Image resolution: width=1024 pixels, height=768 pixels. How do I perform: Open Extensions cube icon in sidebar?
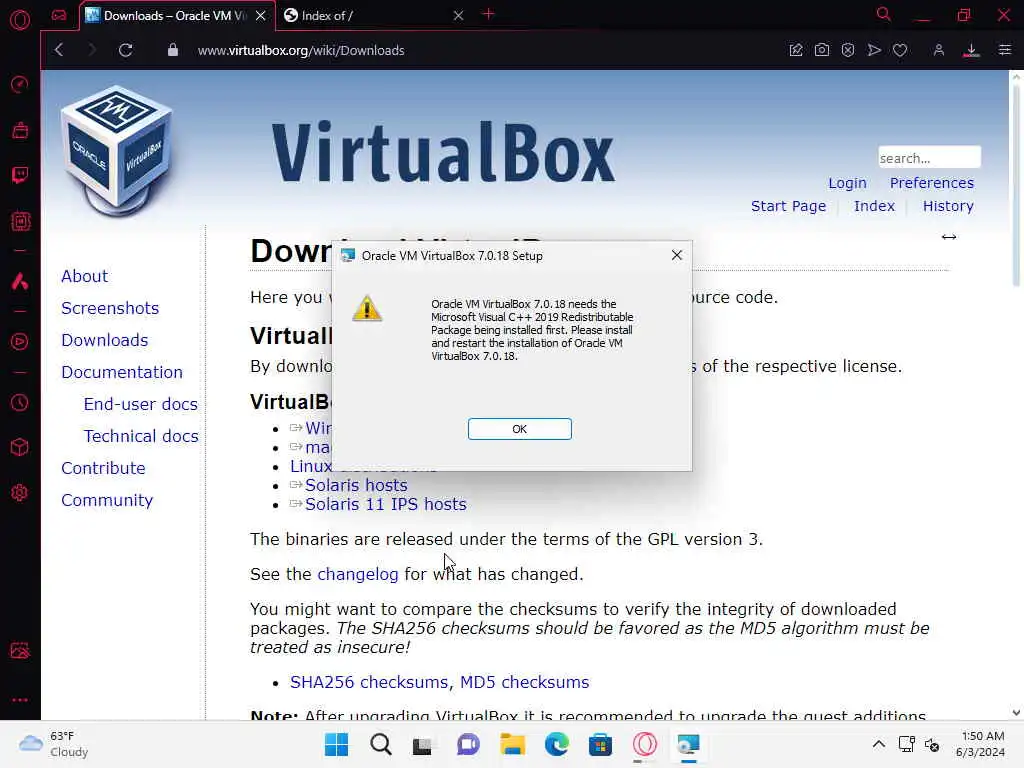click(x=20, y=447)
